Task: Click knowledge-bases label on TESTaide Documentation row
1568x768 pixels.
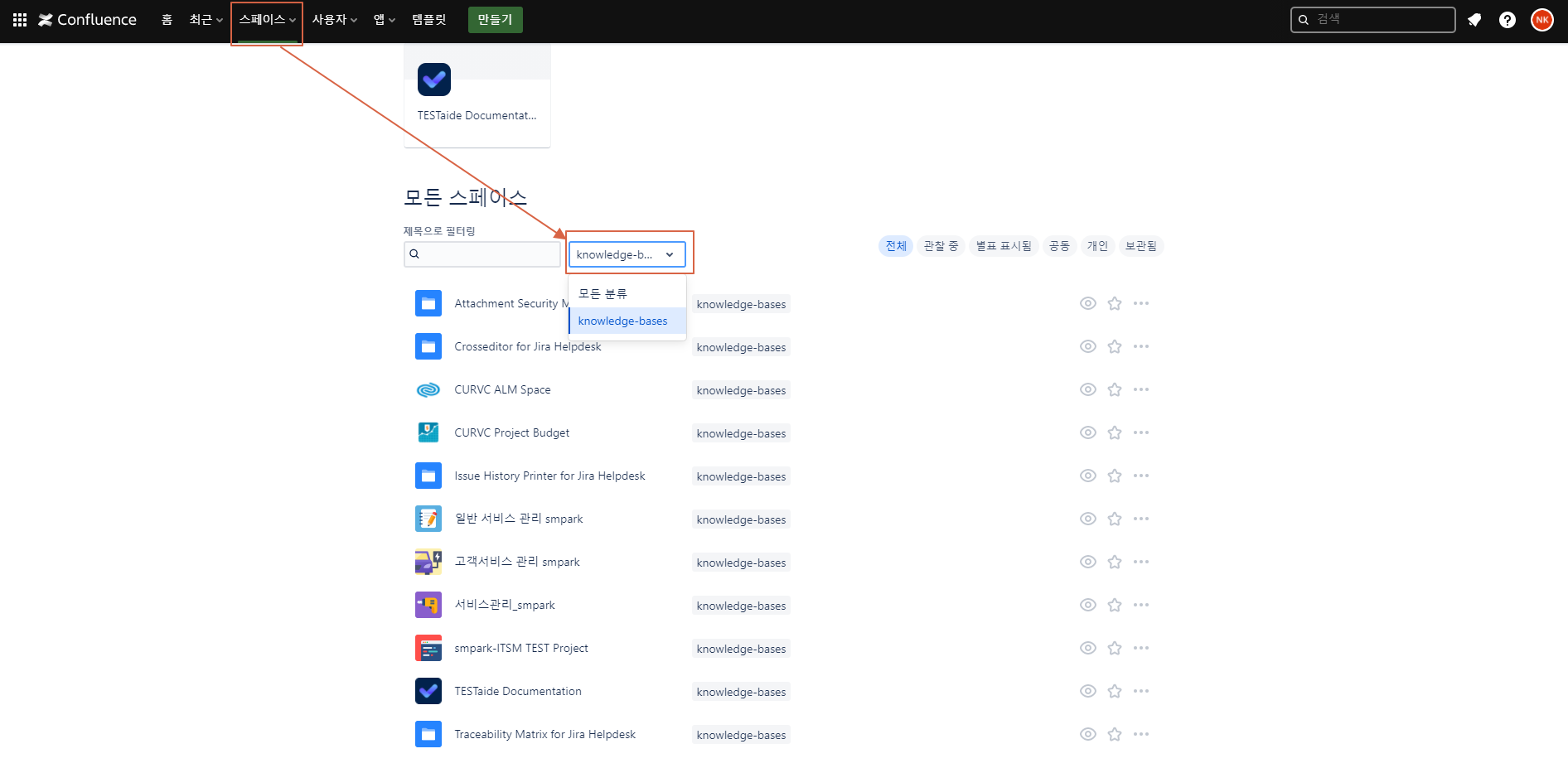Action: tap(741, 692)
